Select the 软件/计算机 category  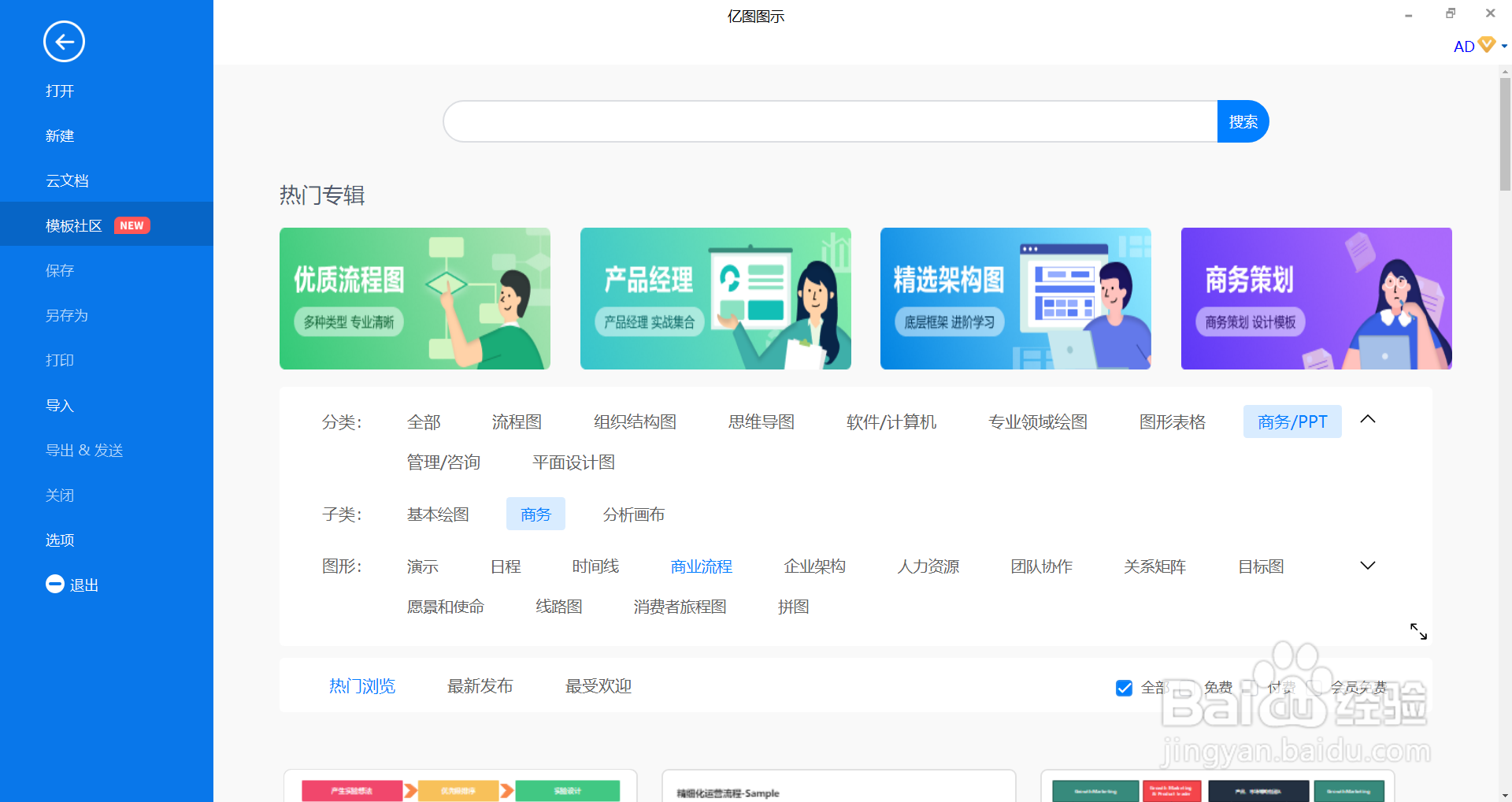coord(891,422)
